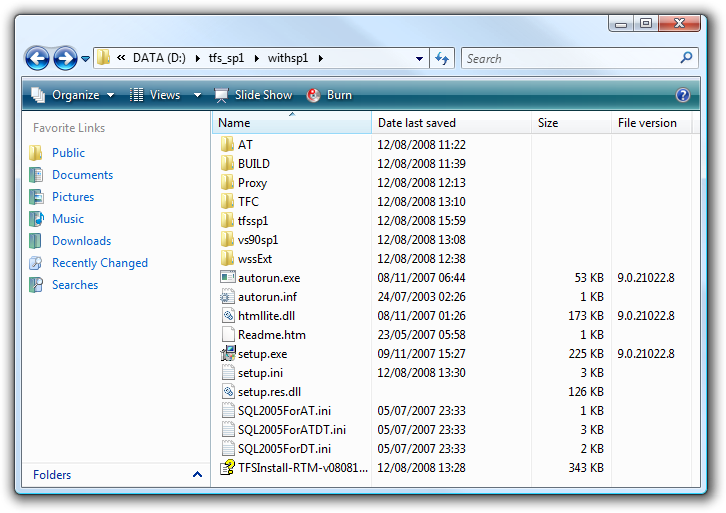Click the 343 KB size value

tap(586, 468)
